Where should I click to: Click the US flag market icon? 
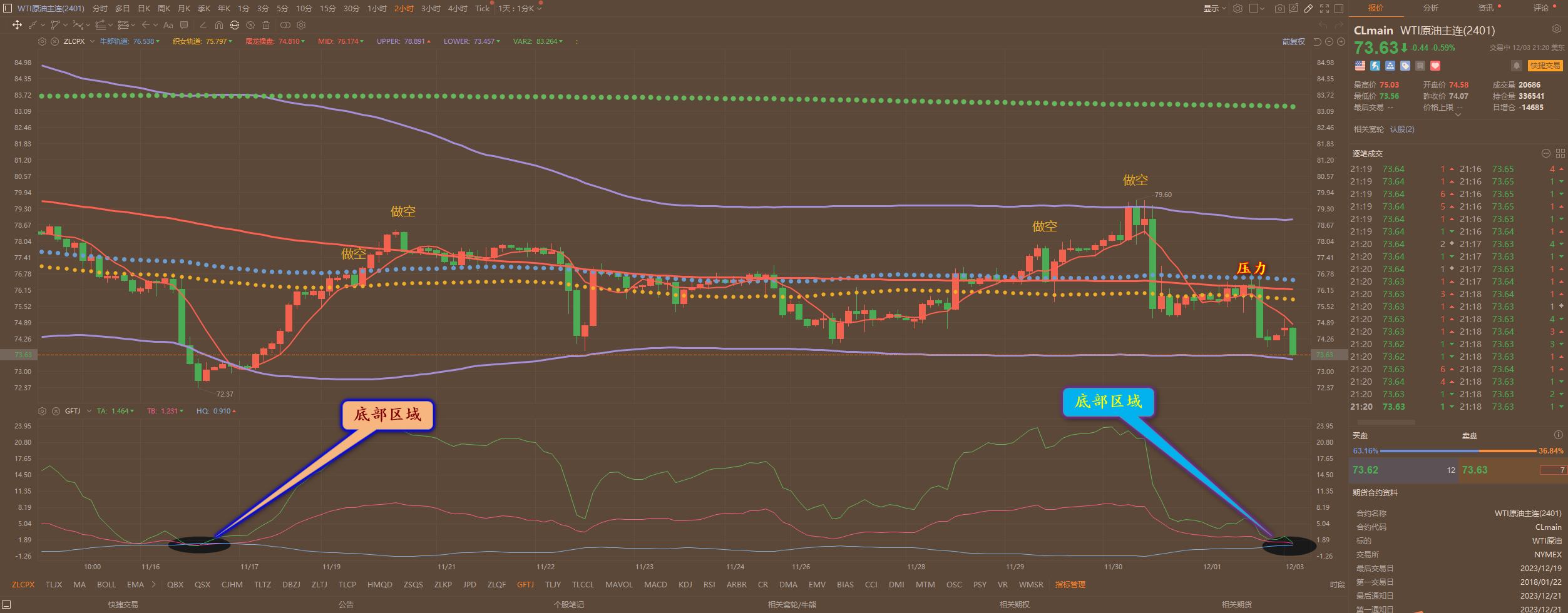pyautogui.click(x=1360, y=66)
